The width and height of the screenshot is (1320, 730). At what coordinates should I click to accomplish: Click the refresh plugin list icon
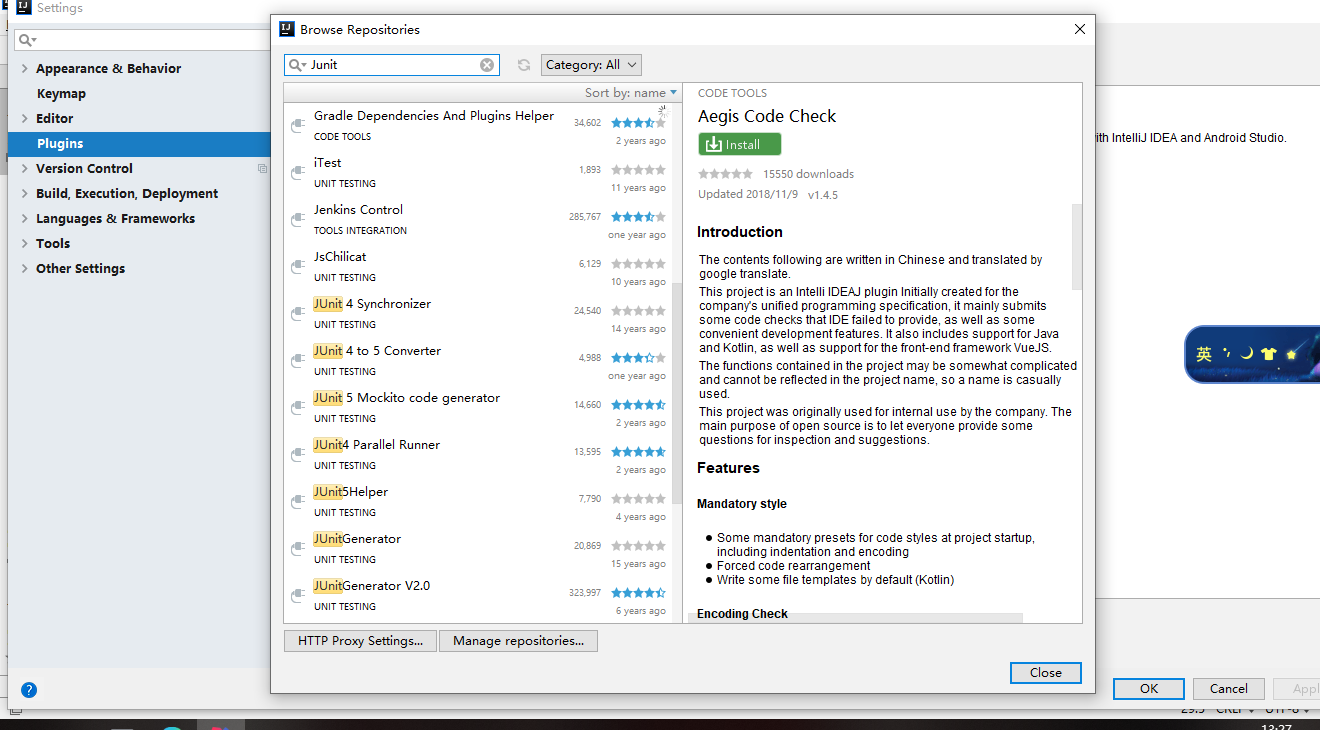pos(524,64)
